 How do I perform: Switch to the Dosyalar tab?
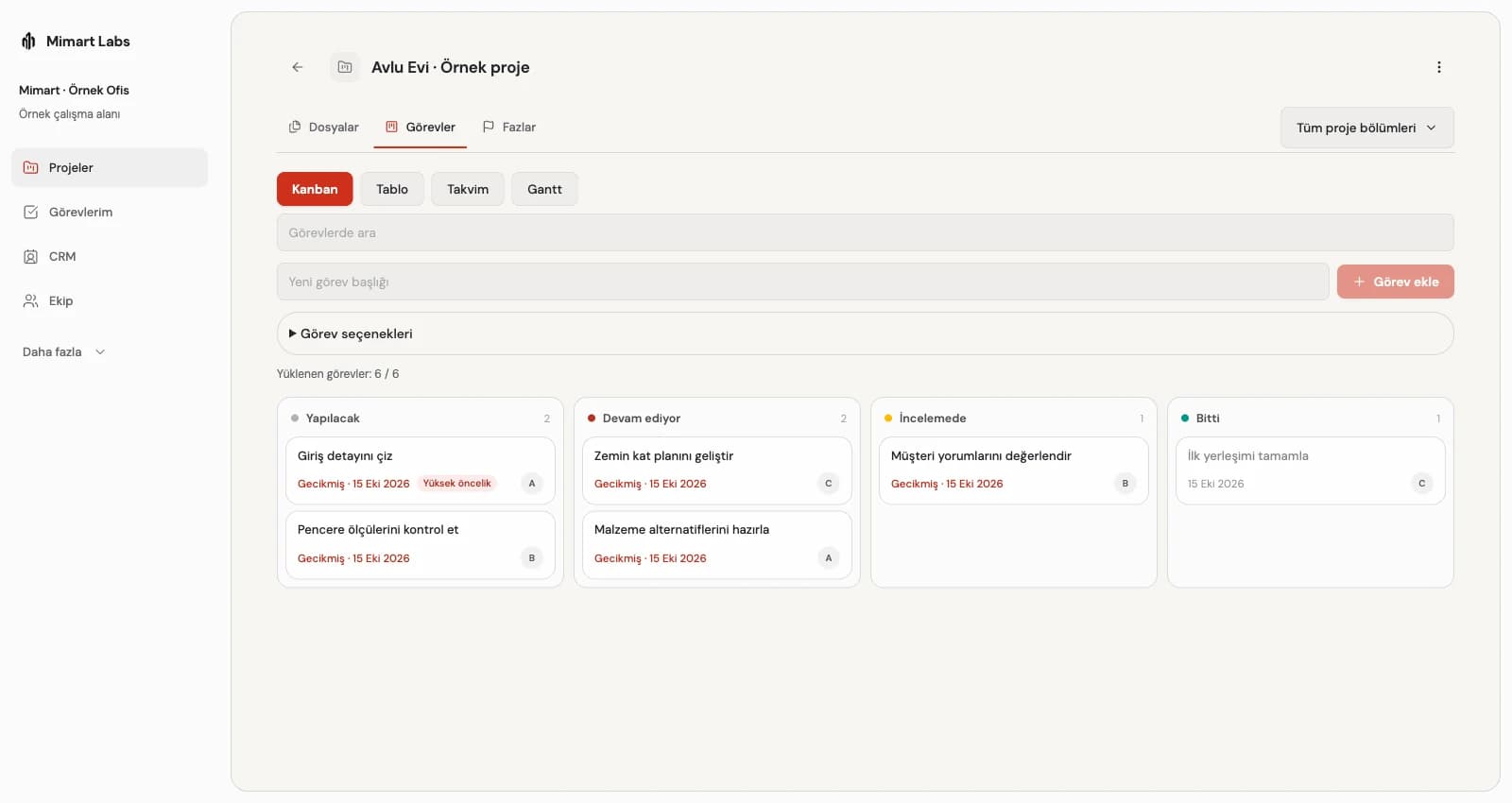(x=324, y=127)
